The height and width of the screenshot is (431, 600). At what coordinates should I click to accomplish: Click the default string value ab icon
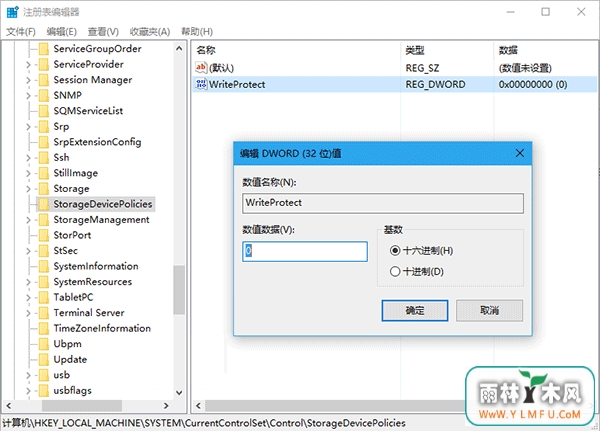201,68
